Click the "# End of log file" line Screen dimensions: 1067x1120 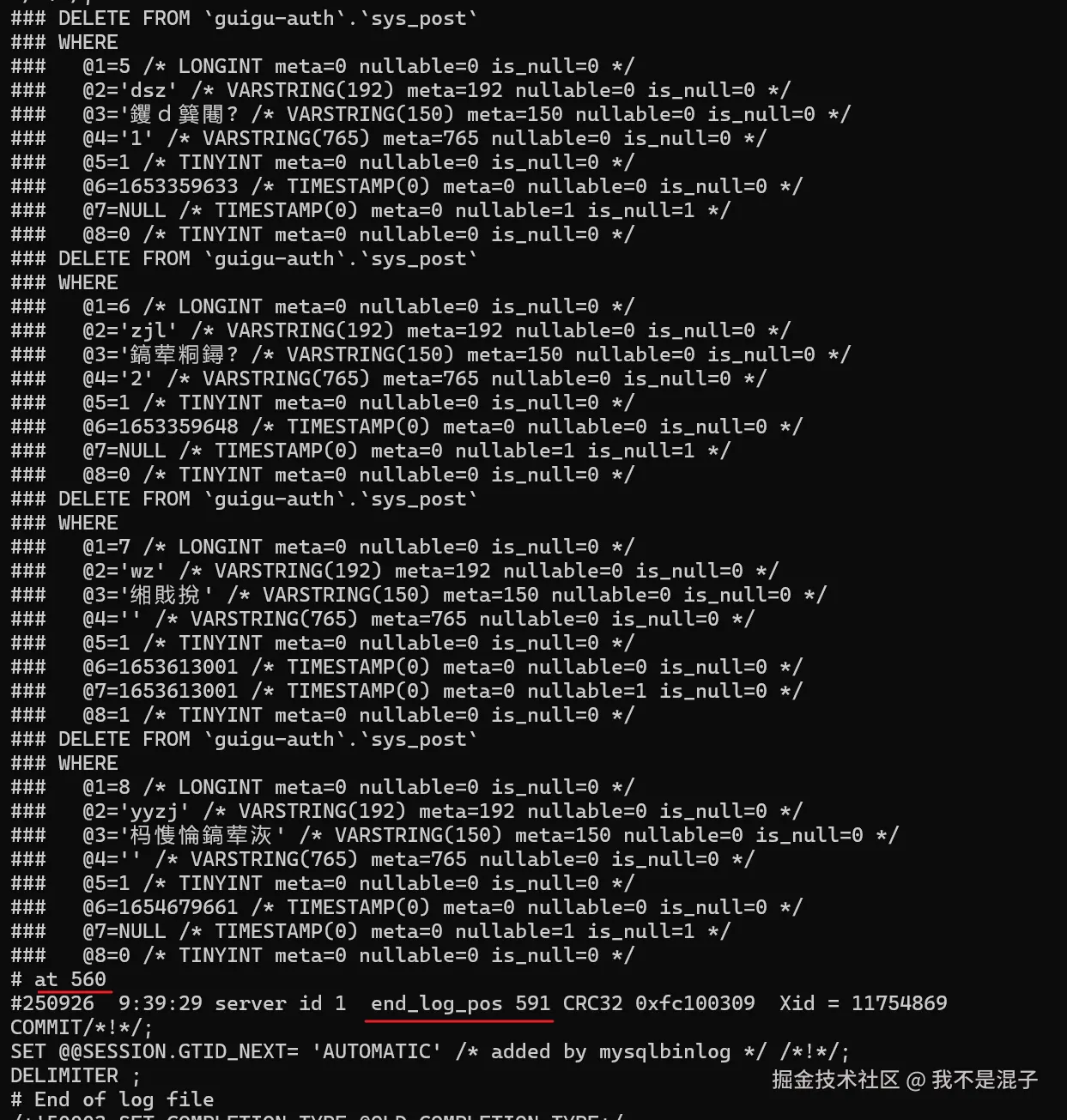[112, 1099]
